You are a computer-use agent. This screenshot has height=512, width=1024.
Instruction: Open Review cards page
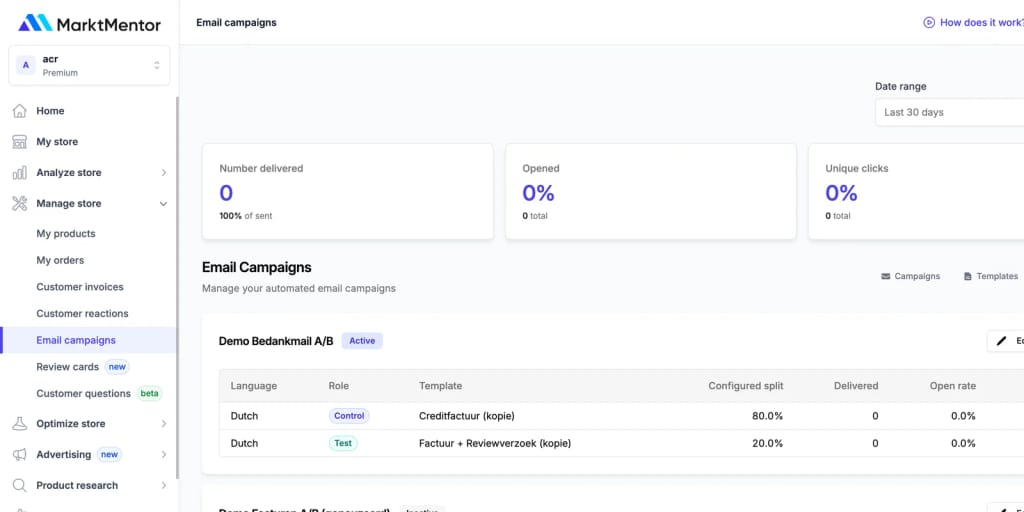68,367
